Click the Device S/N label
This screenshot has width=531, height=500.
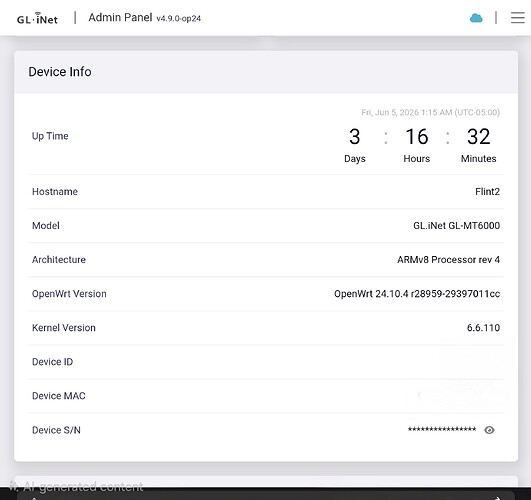coord(56,430)
